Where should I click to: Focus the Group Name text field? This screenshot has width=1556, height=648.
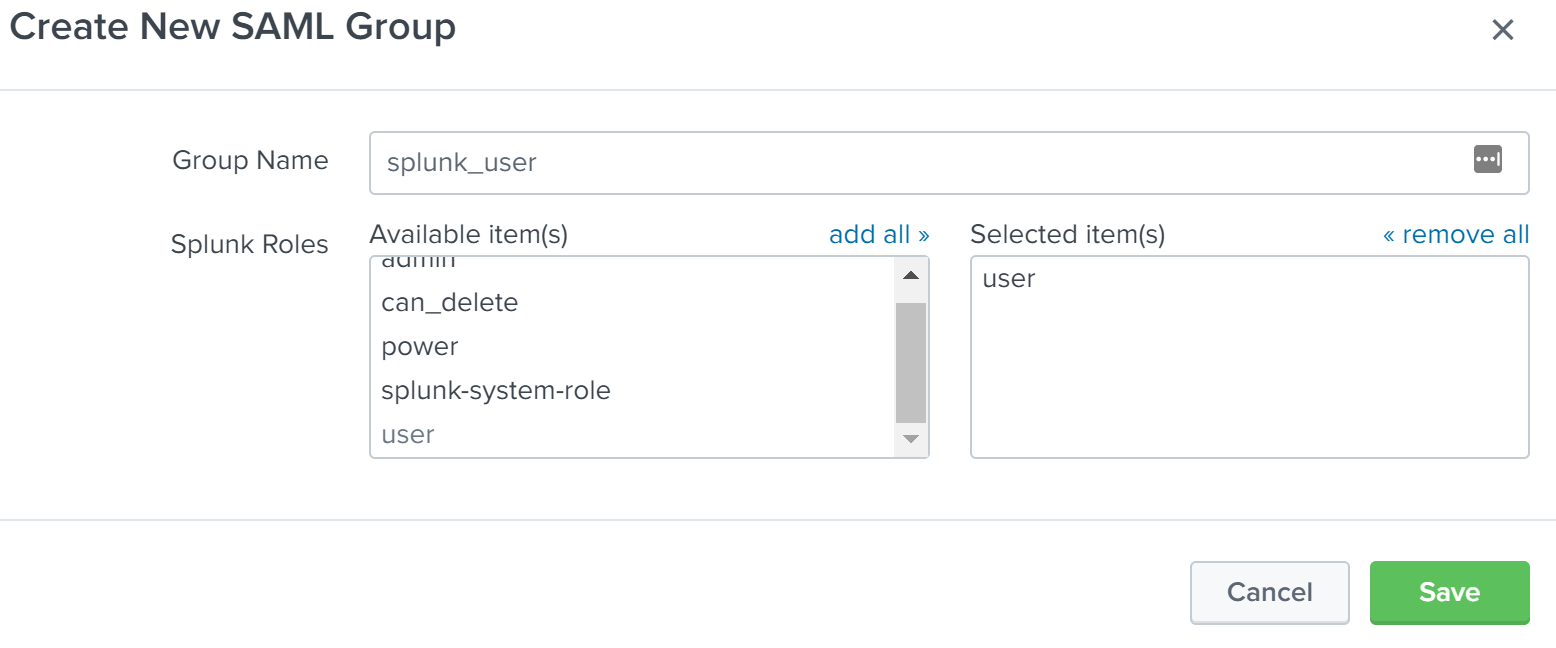[x=900, y=162]
